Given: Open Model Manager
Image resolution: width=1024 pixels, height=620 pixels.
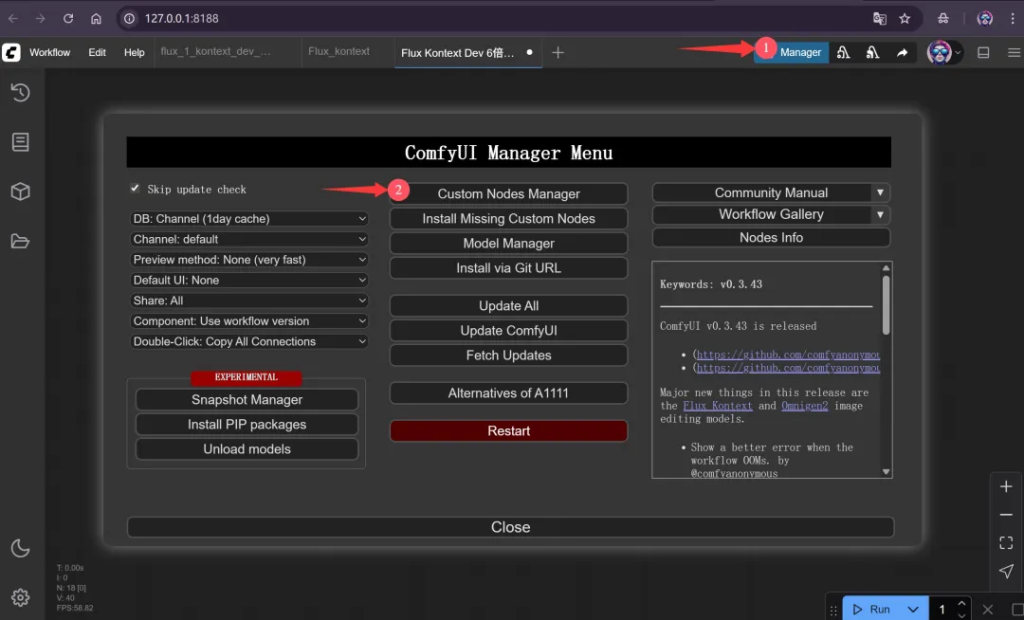Looking at the screenshot, I should pyautogui.click(x=509, y=244).
